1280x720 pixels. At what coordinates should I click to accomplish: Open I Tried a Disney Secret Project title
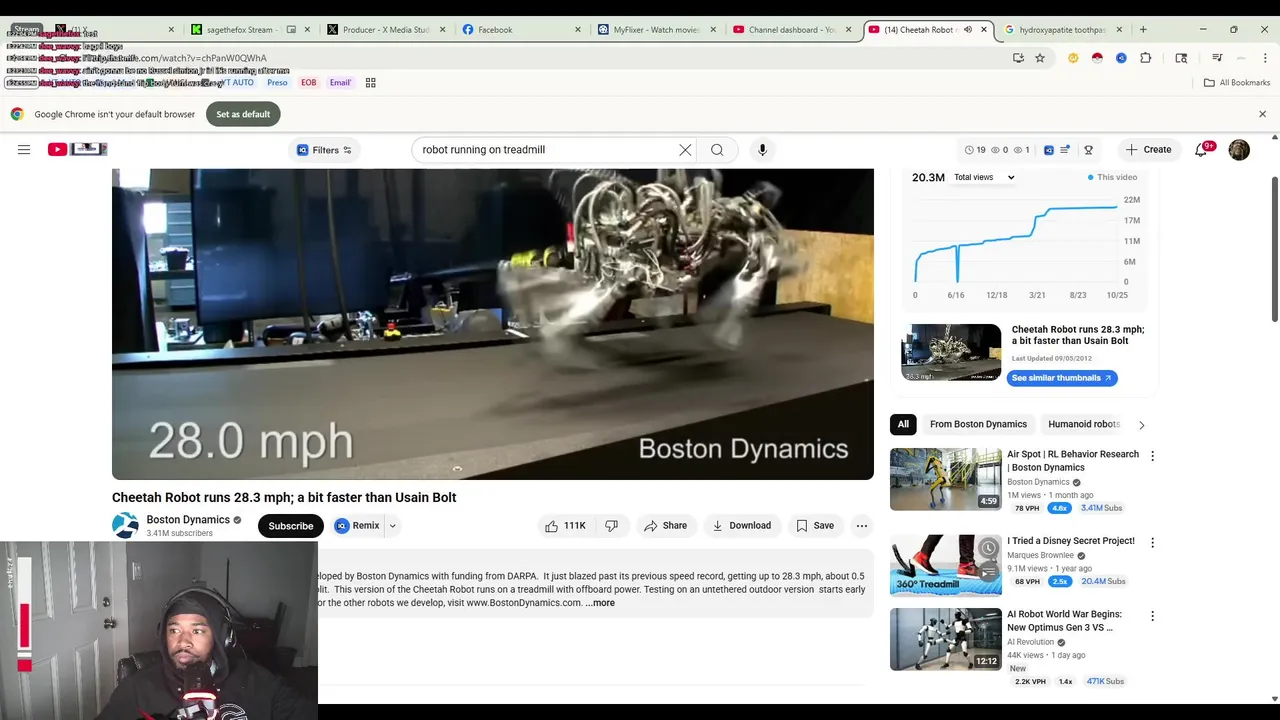(x=1071, y=541)
